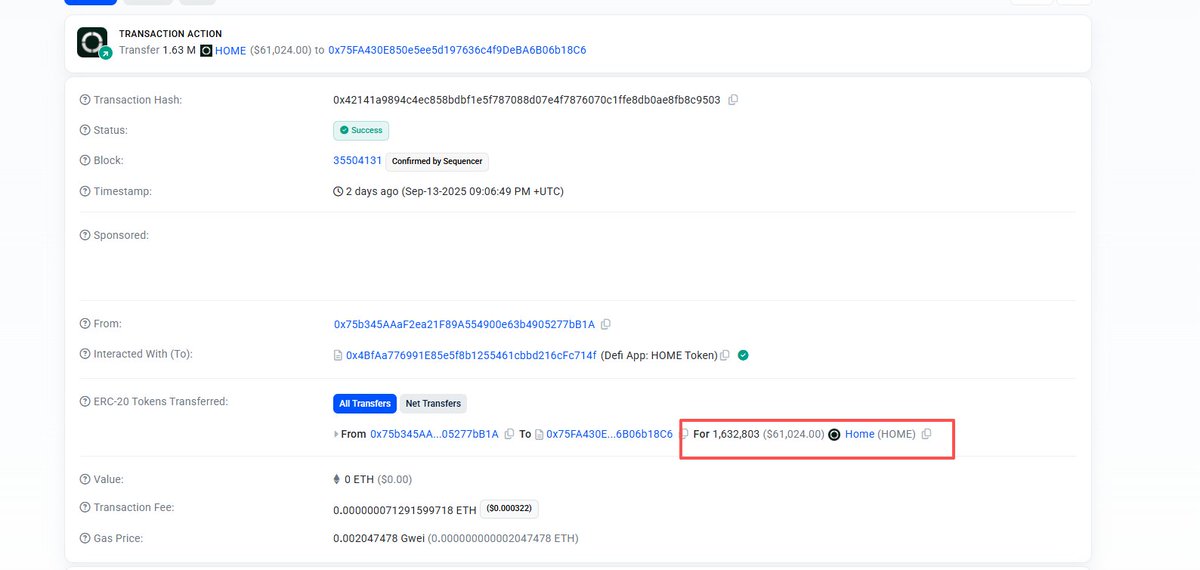Click the HOME token icon in Transaction Action
This screenshot has height=570, width=1200.
tap(206, 50)
